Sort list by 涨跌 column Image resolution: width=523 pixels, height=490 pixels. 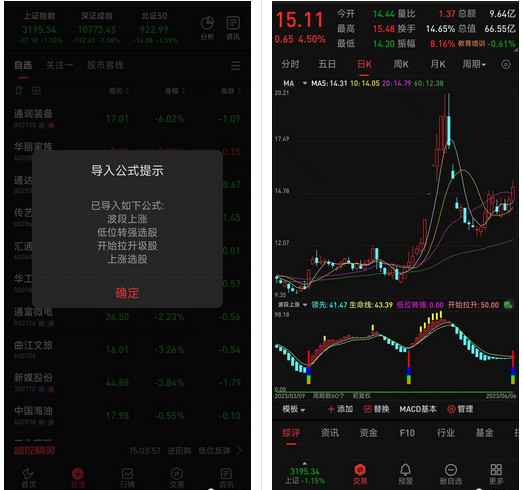coord(231,91)
